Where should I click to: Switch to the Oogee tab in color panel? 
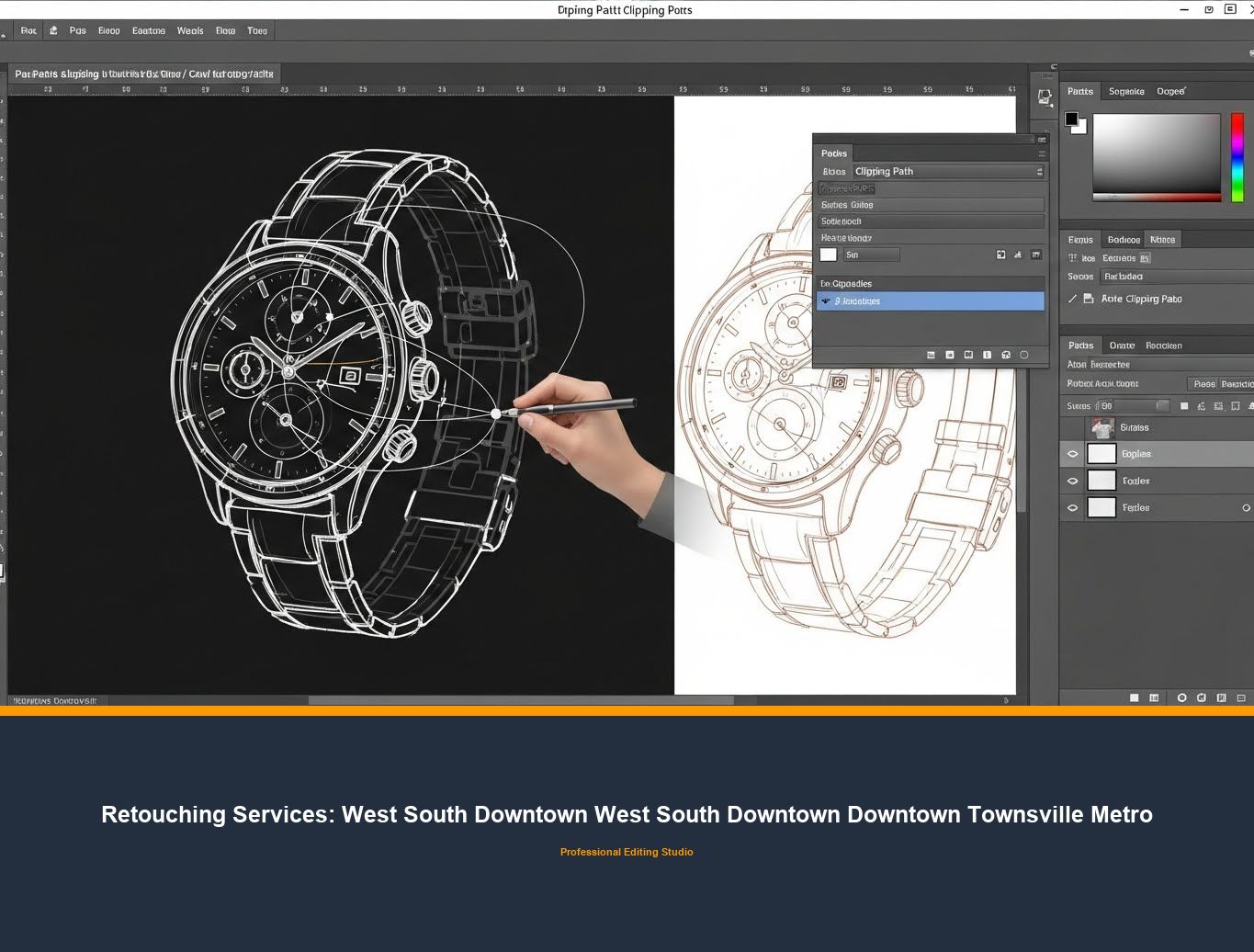pos(1170,91)
